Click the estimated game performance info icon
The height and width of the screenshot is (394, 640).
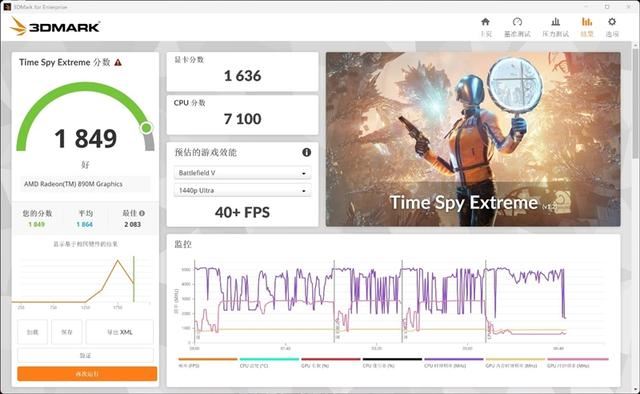[x=307, y=152]
